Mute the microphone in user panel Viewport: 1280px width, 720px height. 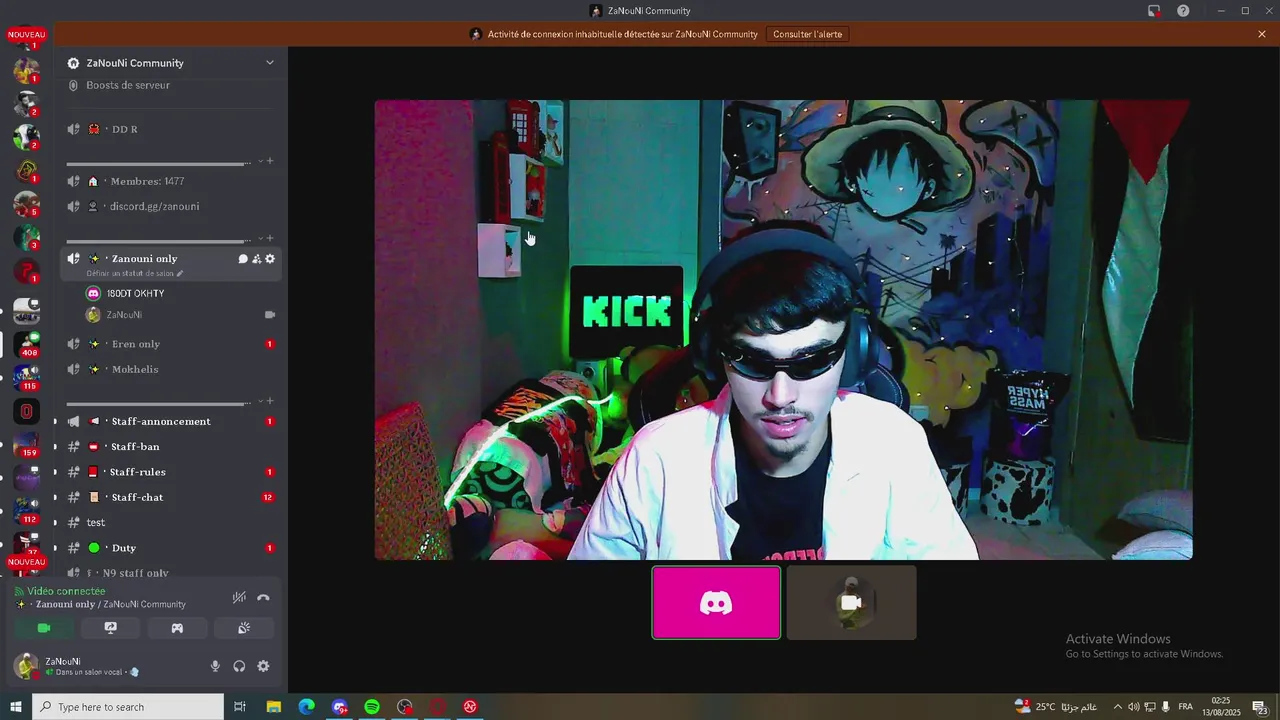(215, 666)
